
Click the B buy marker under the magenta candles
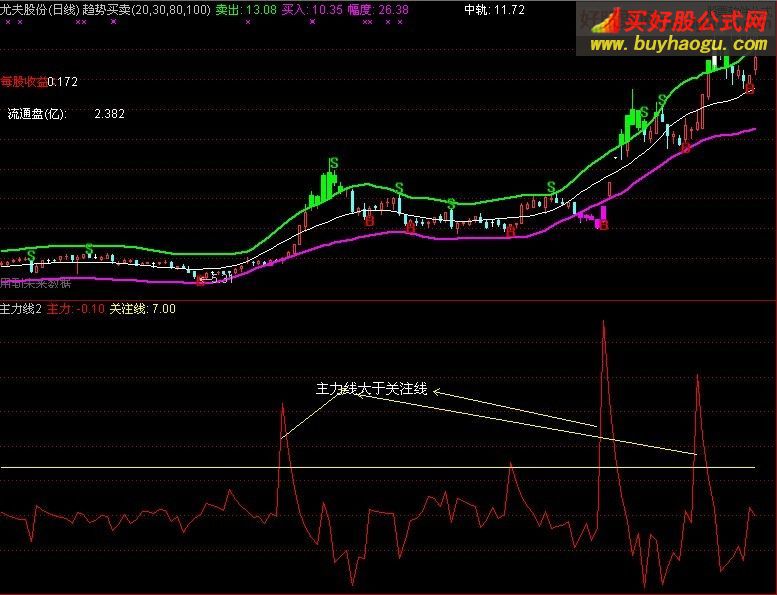[x=603, y=225]
